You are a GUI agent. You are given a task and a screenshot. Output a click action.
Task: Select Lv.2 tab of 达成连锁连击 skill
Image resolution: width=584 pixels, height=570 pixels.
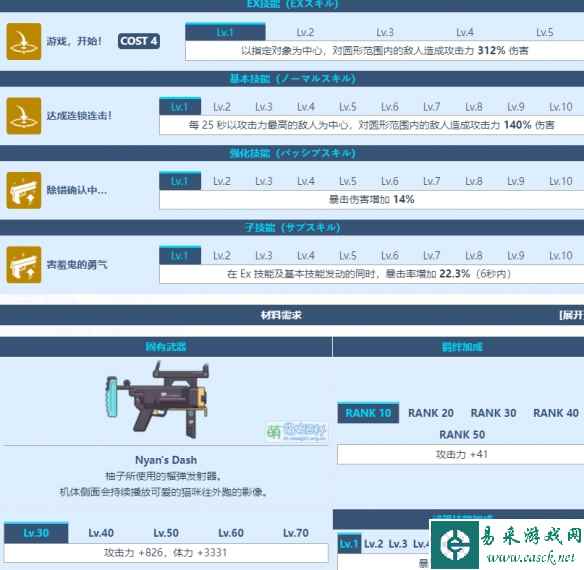point(222,107)
